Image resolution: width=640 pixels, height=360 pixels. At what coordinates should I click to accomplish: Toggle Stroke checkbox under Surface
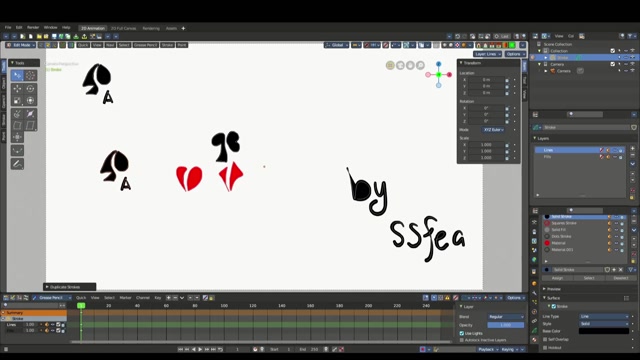(x=554, y=306)
